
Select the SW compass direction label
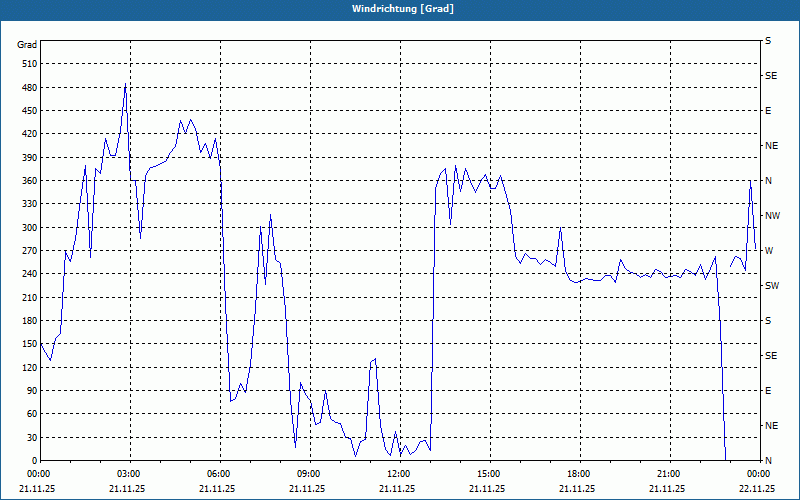point(772,286)
